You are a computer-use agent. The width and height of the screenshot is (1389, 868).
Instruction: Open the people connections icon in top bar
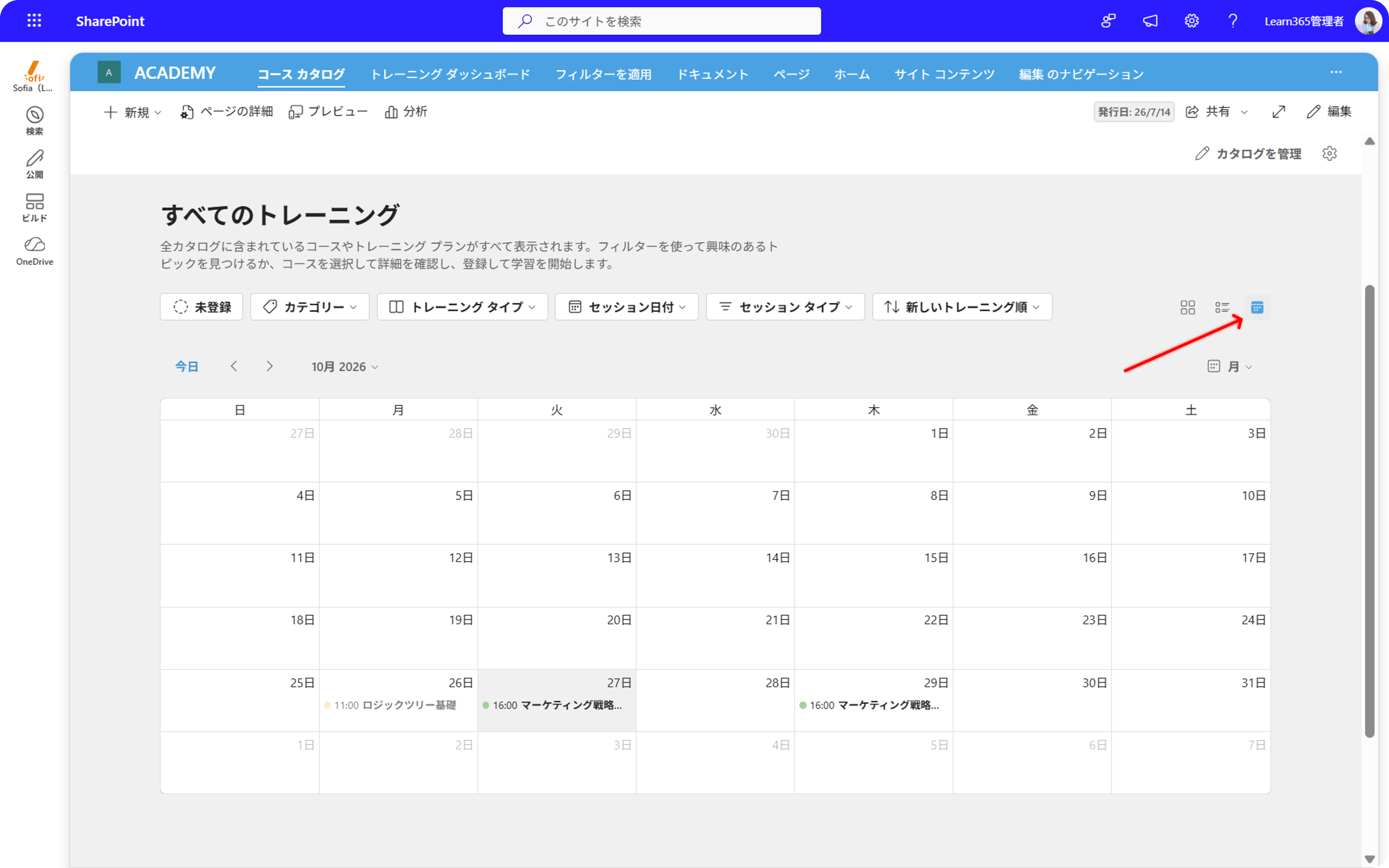pos(1108,21)
